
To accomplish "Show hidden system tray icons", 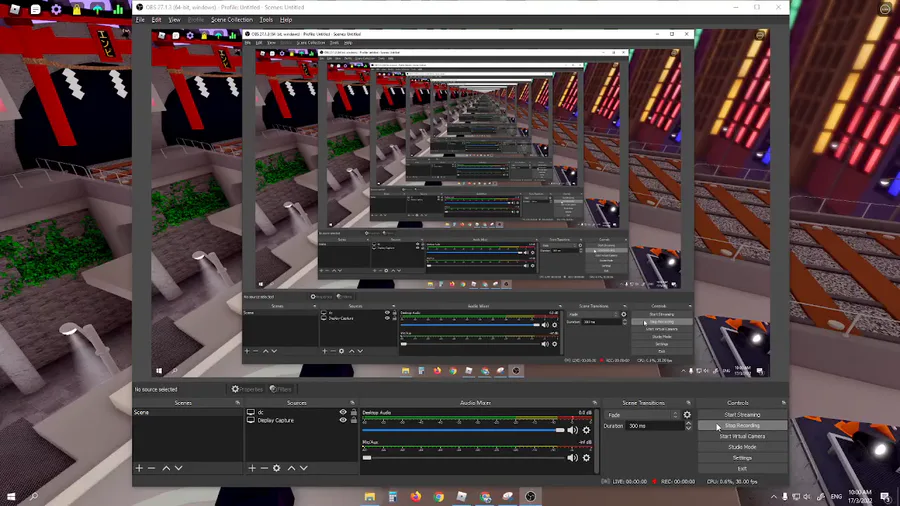I will pos(773,497).
